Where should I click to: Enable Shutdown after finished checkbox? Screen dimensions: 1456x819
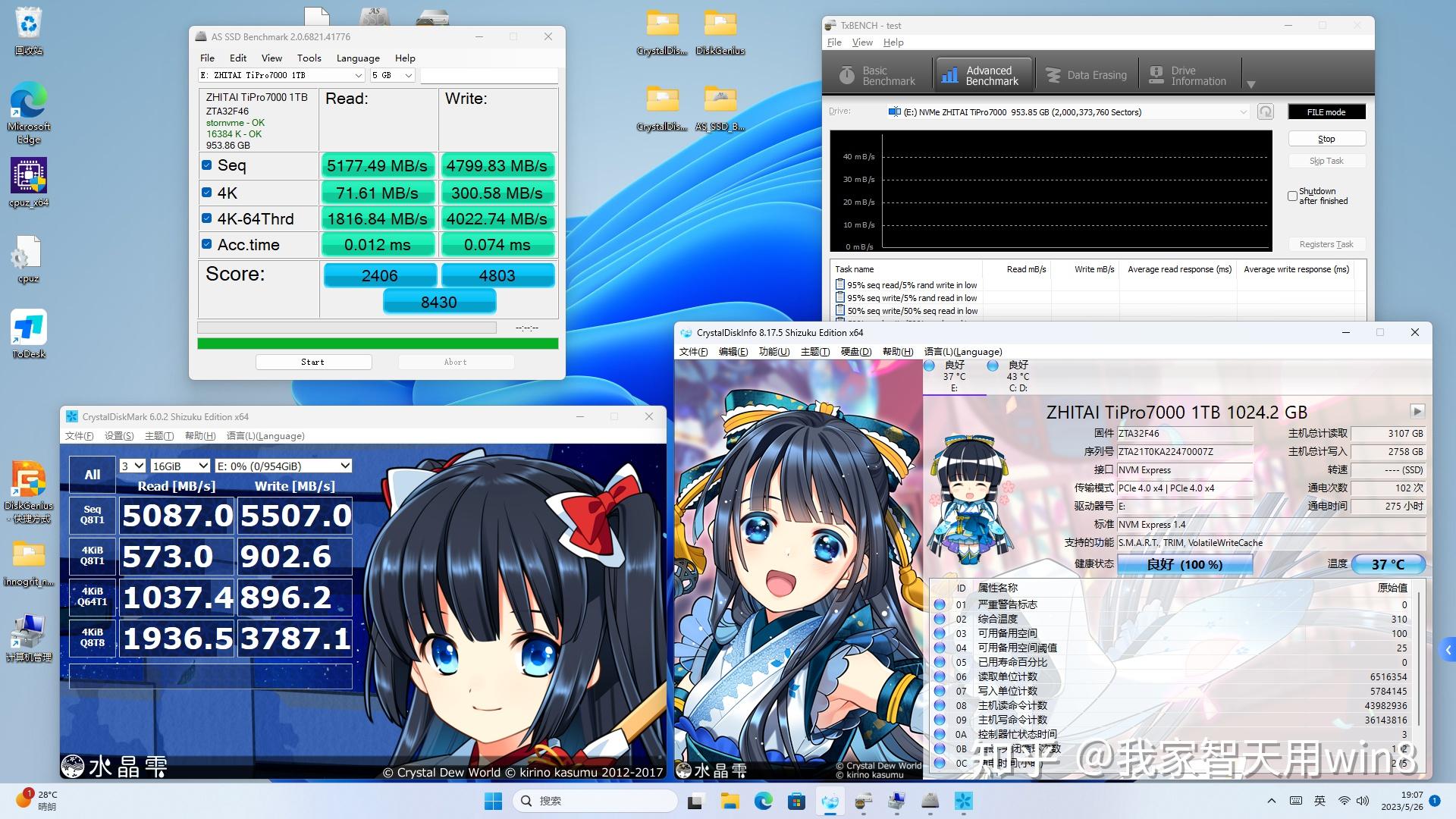(x=1292, y=196)
